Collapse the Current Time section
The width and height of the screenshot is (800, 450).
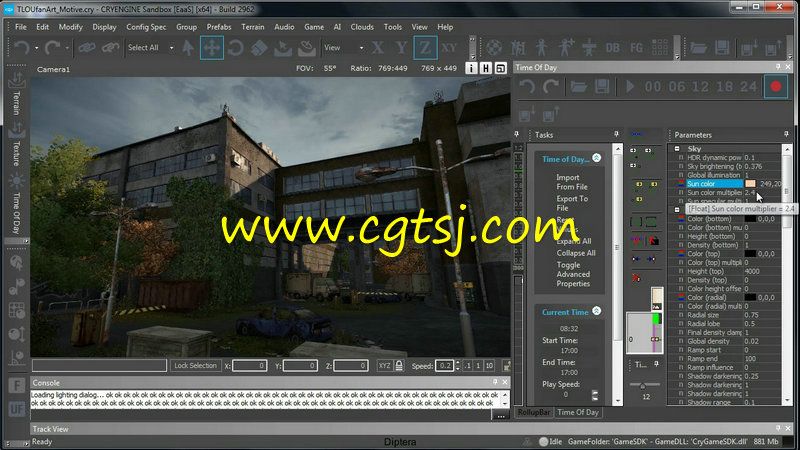[x=596, y=311]
